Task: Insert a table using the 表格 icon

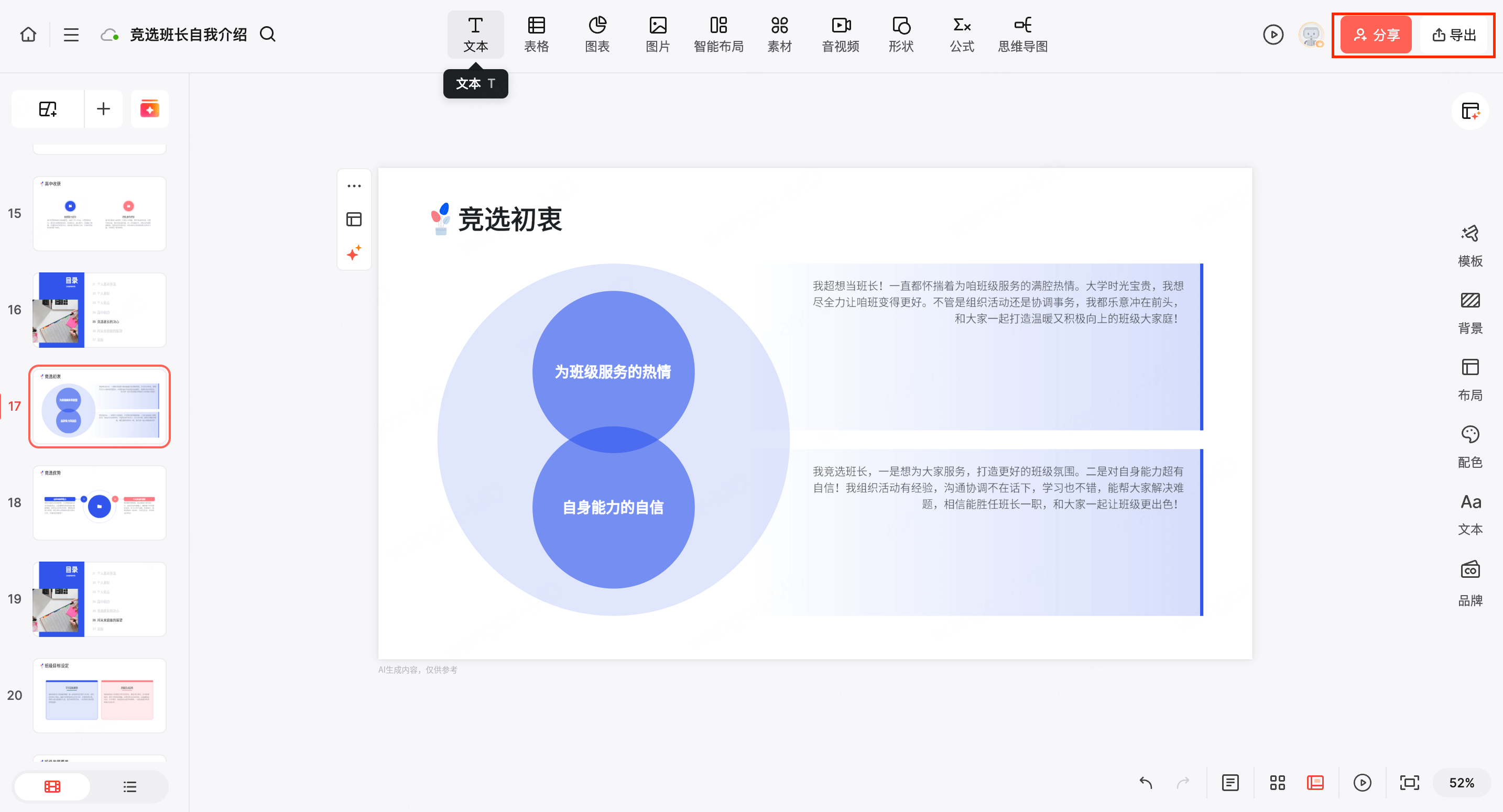Action: (x=536, y=34)
